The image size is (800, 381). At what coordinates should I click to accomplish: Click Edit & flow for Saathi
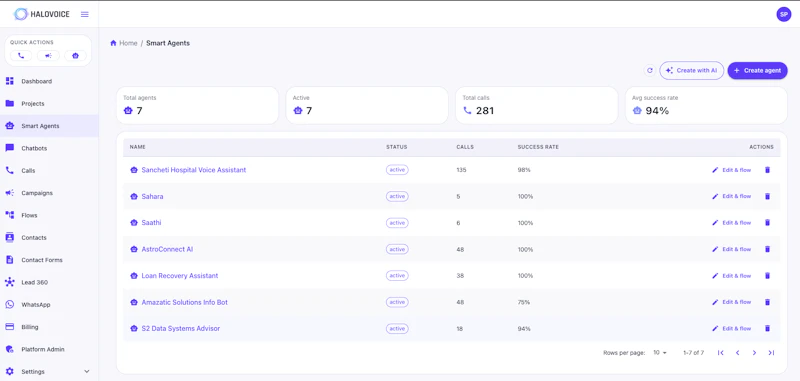coord(731,223)
